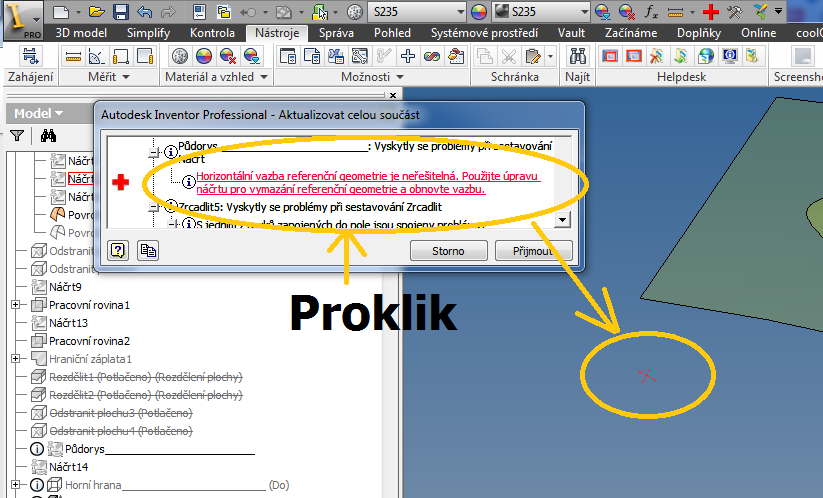The width and height of the screenshot is (823, 498).
Task: Expand the Pracovní rovina1 tree node
Action: point(16,305)
